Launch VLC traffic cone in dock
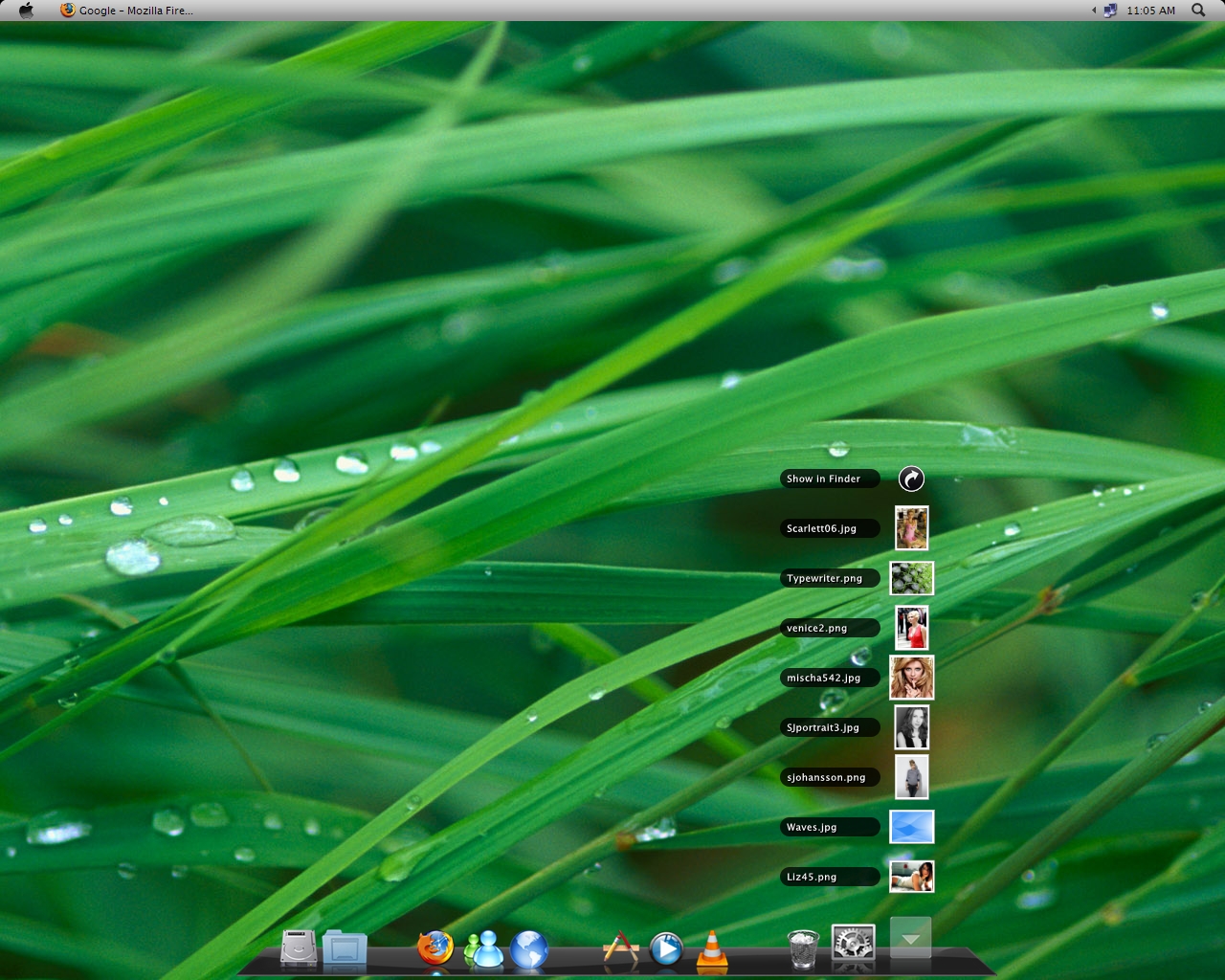 coord(711,950)
